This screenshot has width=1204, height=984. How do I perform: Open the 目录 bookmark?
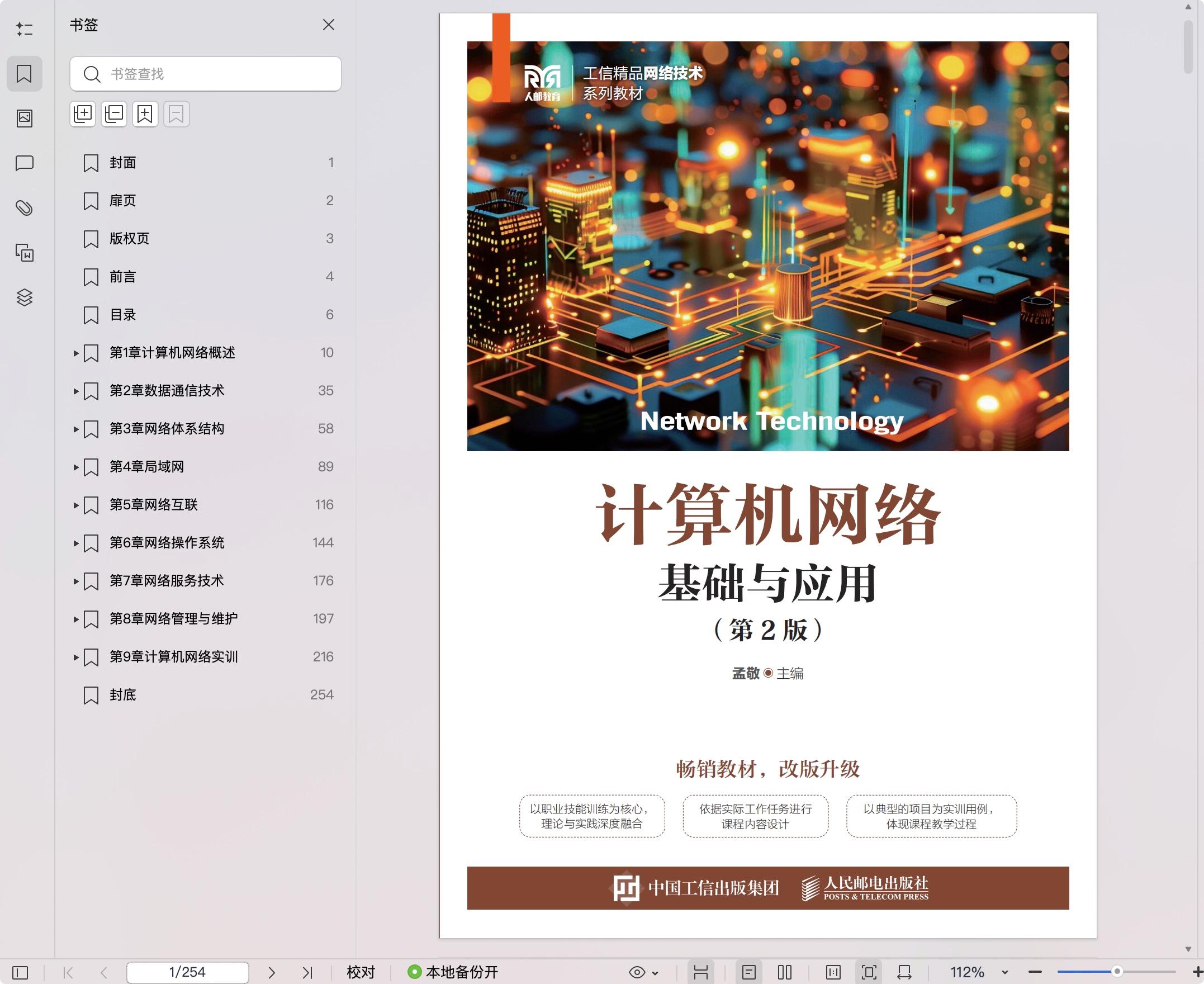(x=206, y=315)
